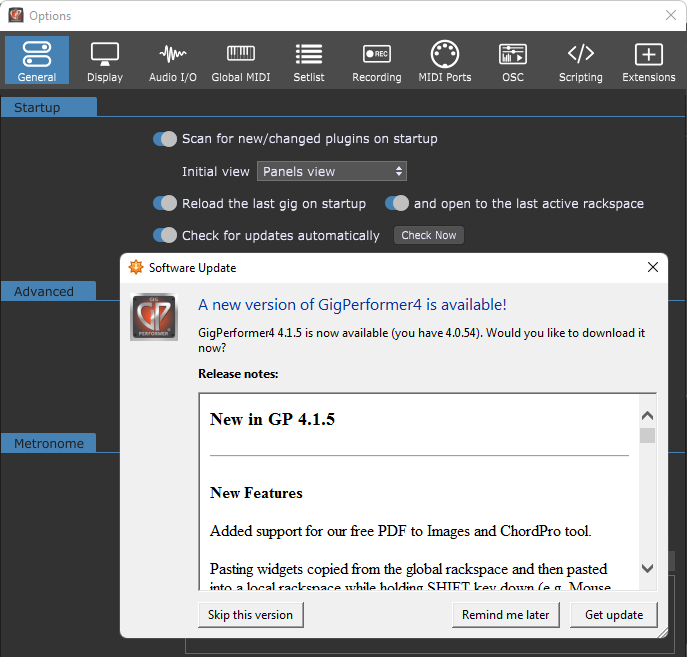Select the Startup section header
Image resolution: width=687 pixels, height=657 pixels.
pos(49,107)
